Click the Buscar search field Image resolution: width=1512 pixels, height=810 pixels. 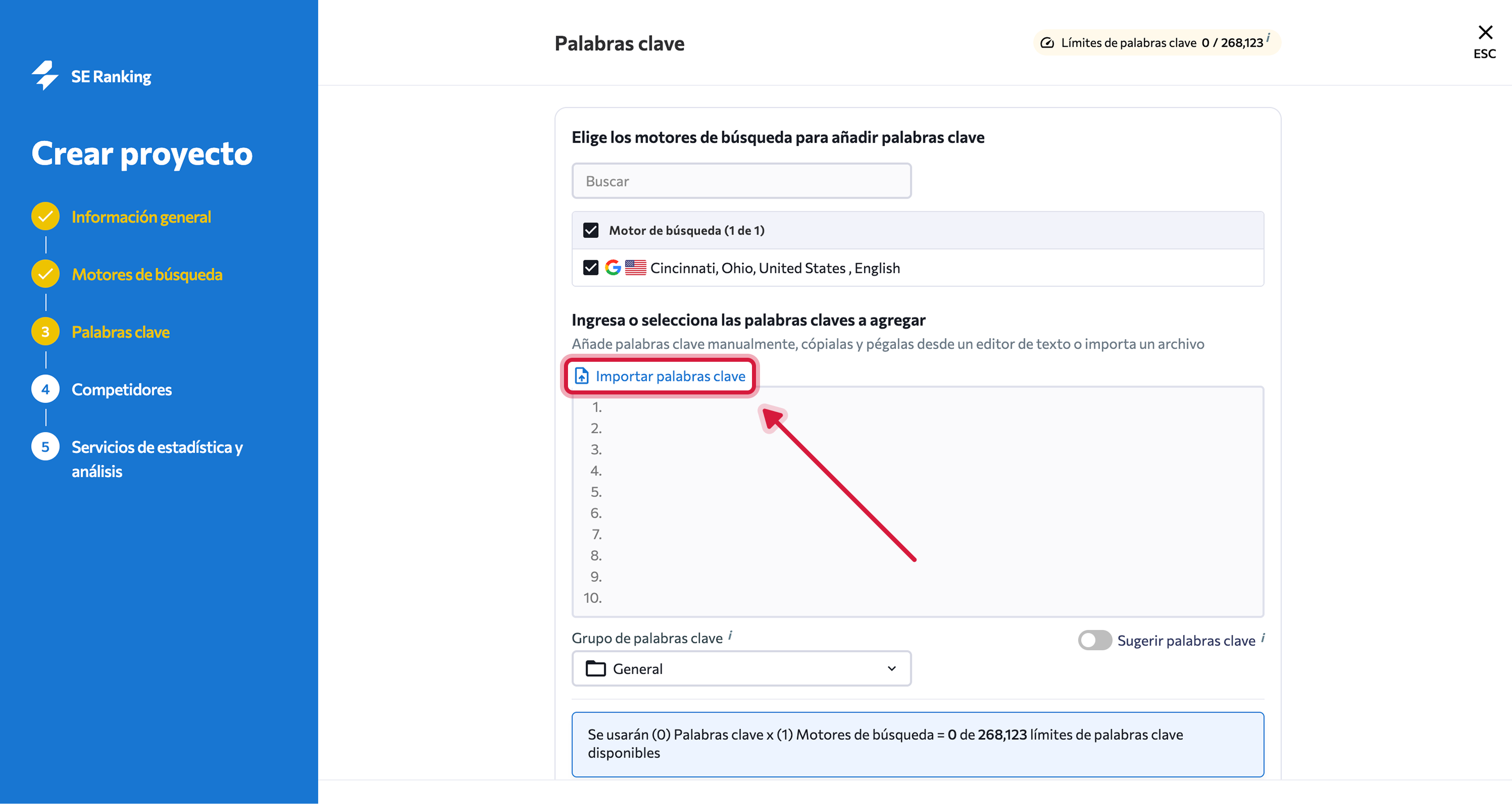[x=741, y=181]
